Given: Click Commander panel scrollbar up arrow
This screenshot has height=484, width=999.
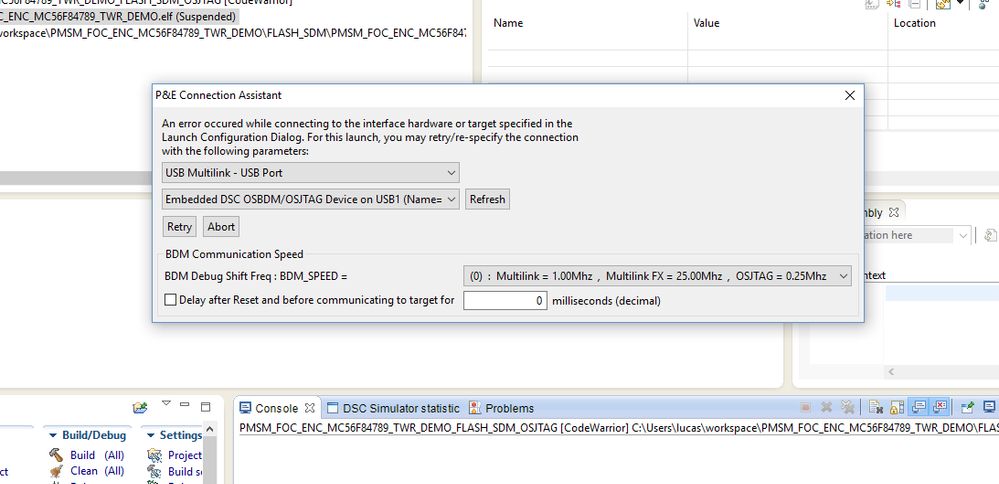Looking at the screenshot, I should tap(210, 430).
